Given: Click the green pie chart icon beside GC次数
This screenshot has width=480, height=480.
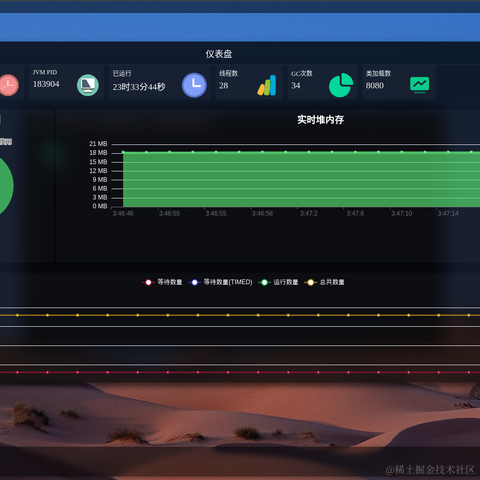Looking at the screenshot, I should pyautogui.click(x=341, y=85).
